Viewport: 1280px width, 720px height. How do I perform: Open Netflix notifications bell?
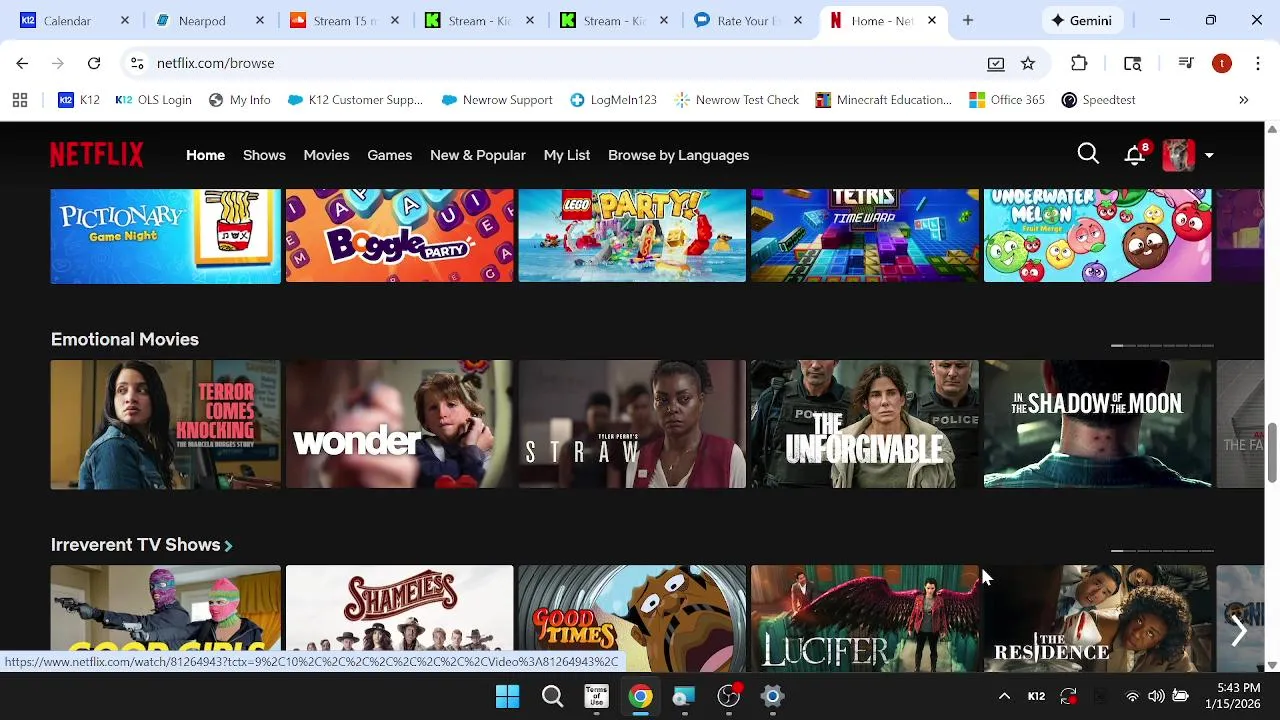(1134, 155)
